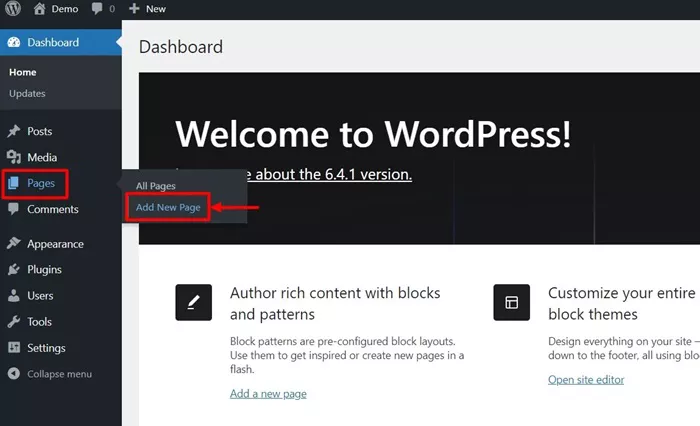Screen dimensions: 700x426
Task: Click the Block patterns are pre-configured paragraph
Action: (347, 355)
